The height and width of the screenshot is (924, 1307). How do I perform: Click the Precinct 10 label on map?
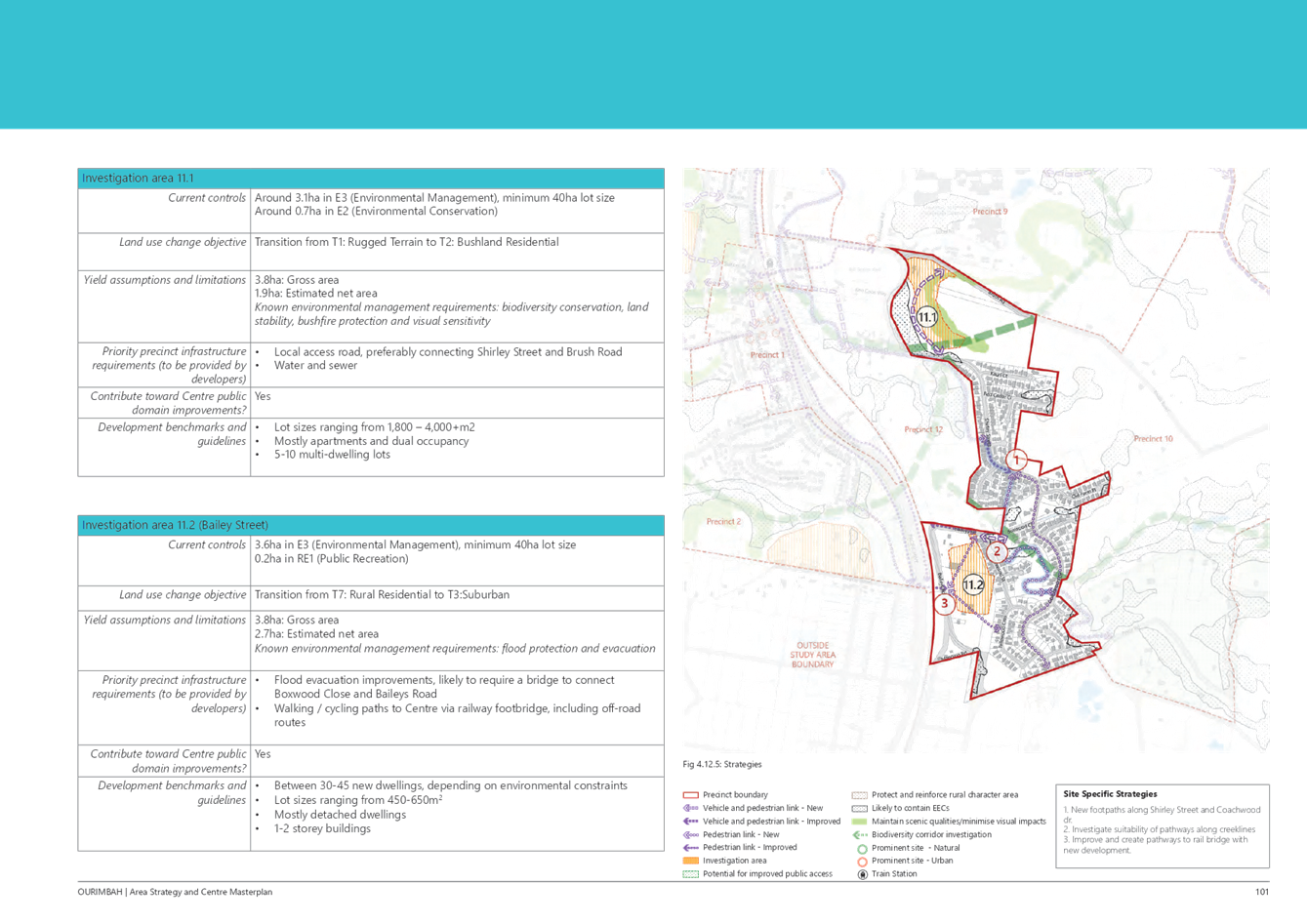point(1153,439)
